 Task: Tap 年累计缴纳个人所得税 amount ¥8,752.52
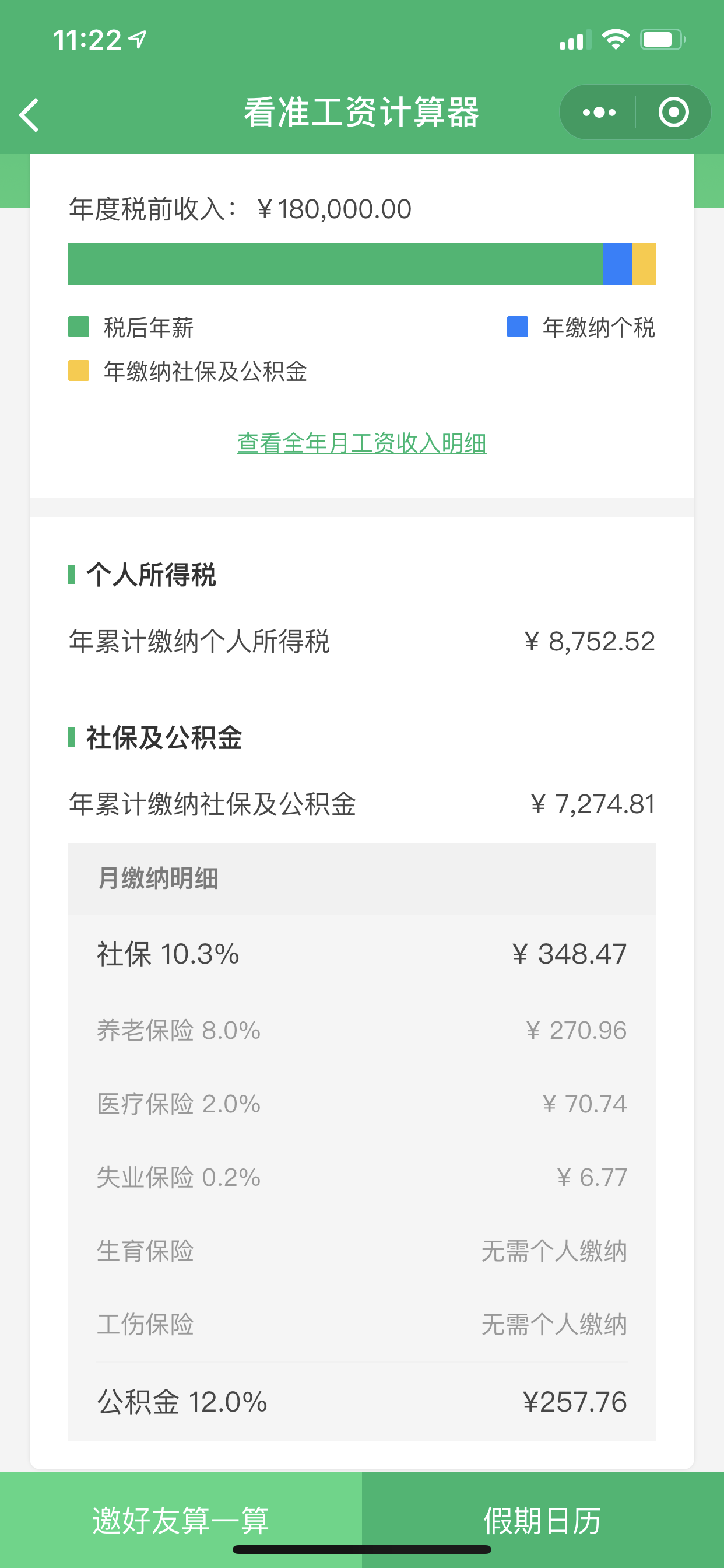589,642
